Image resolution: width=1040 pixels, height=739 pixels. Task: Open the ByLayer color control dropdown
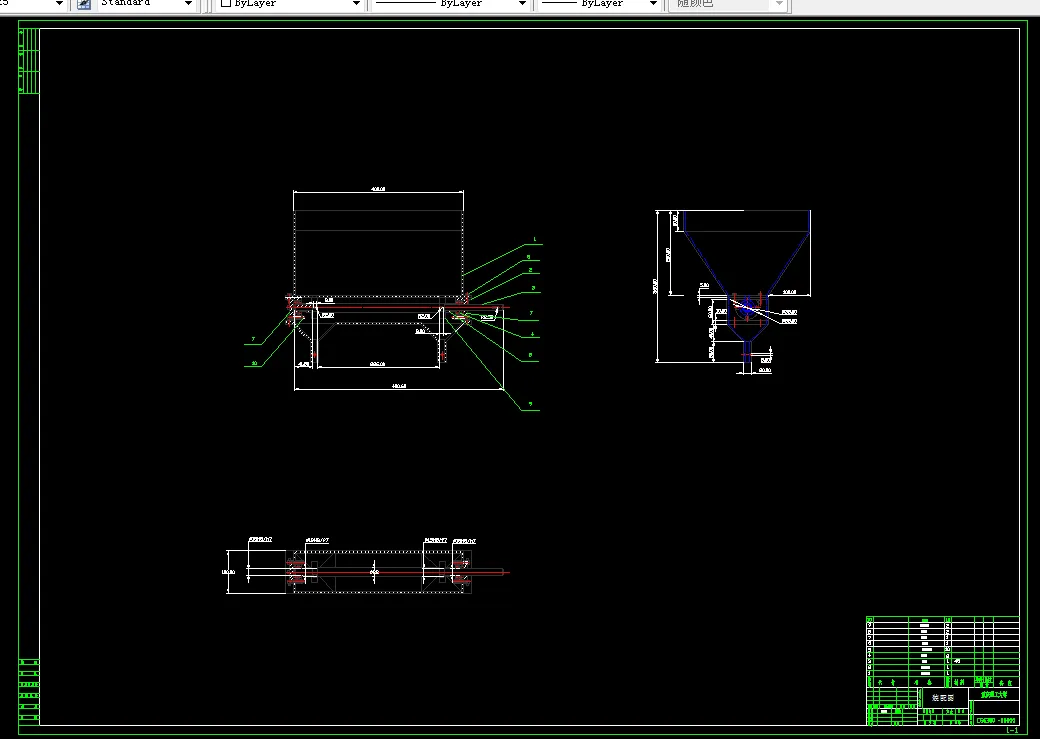tap(356, 4)
